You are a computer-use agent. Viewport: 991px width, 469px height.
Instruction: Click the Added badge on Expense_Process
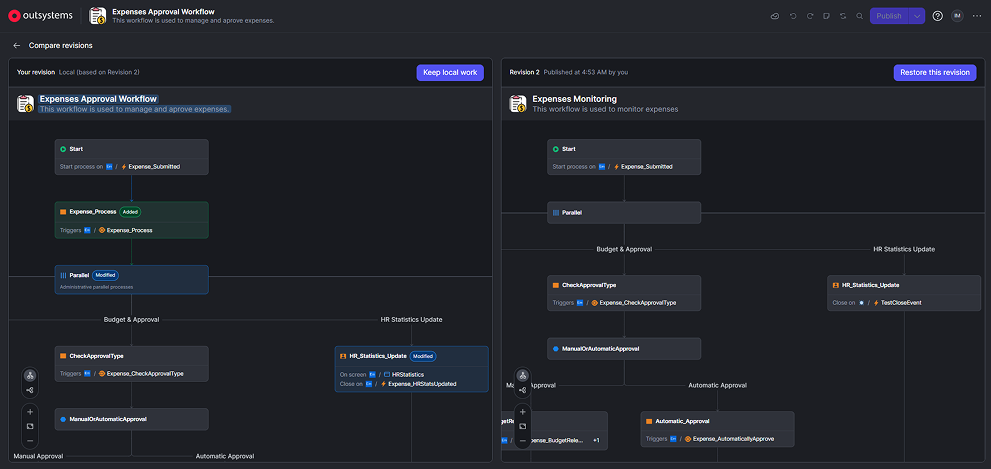pyautogui.click(x=131, y=212)
